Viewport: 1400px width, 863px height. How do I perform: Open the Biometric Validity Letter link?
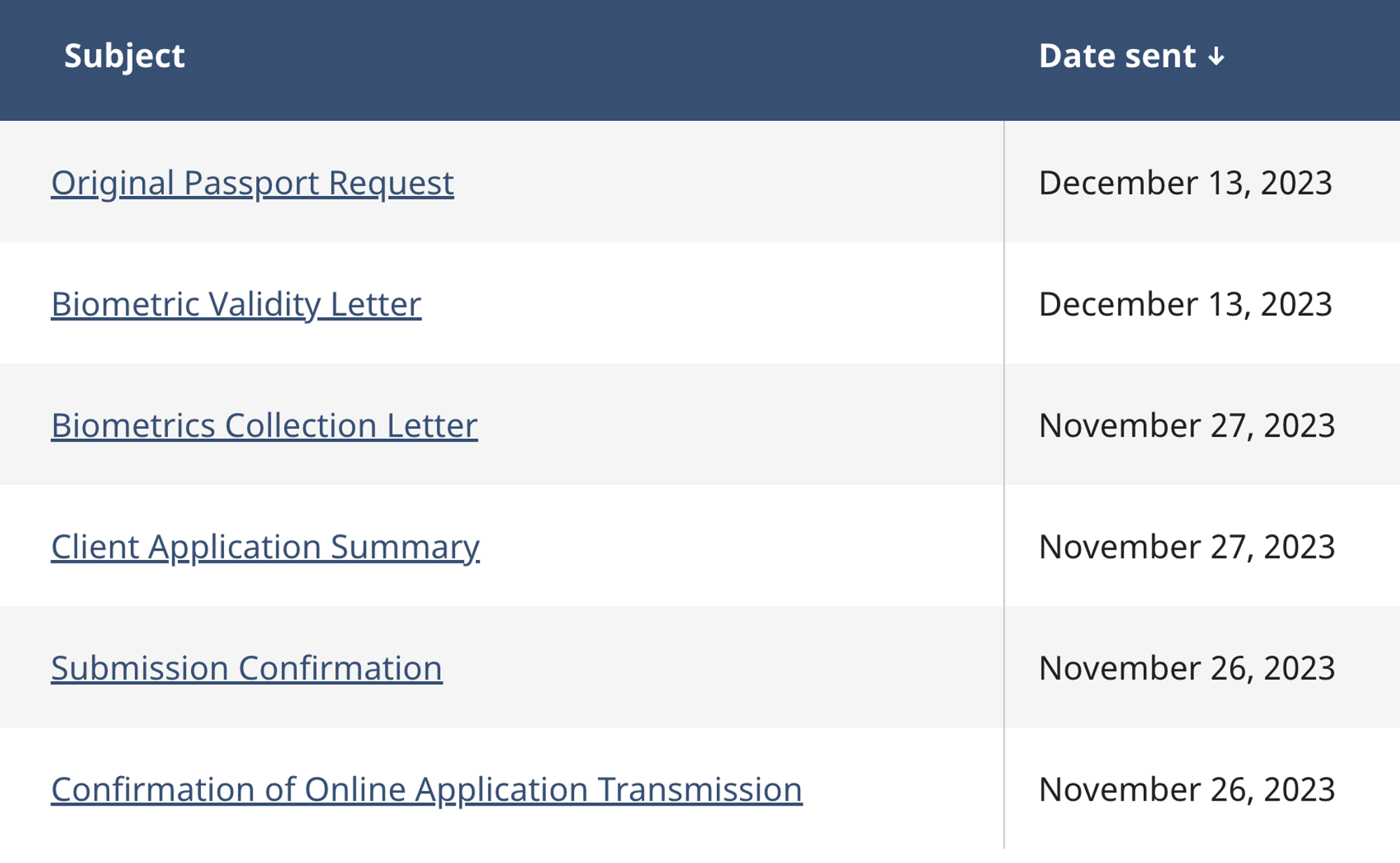click(236, 304)
